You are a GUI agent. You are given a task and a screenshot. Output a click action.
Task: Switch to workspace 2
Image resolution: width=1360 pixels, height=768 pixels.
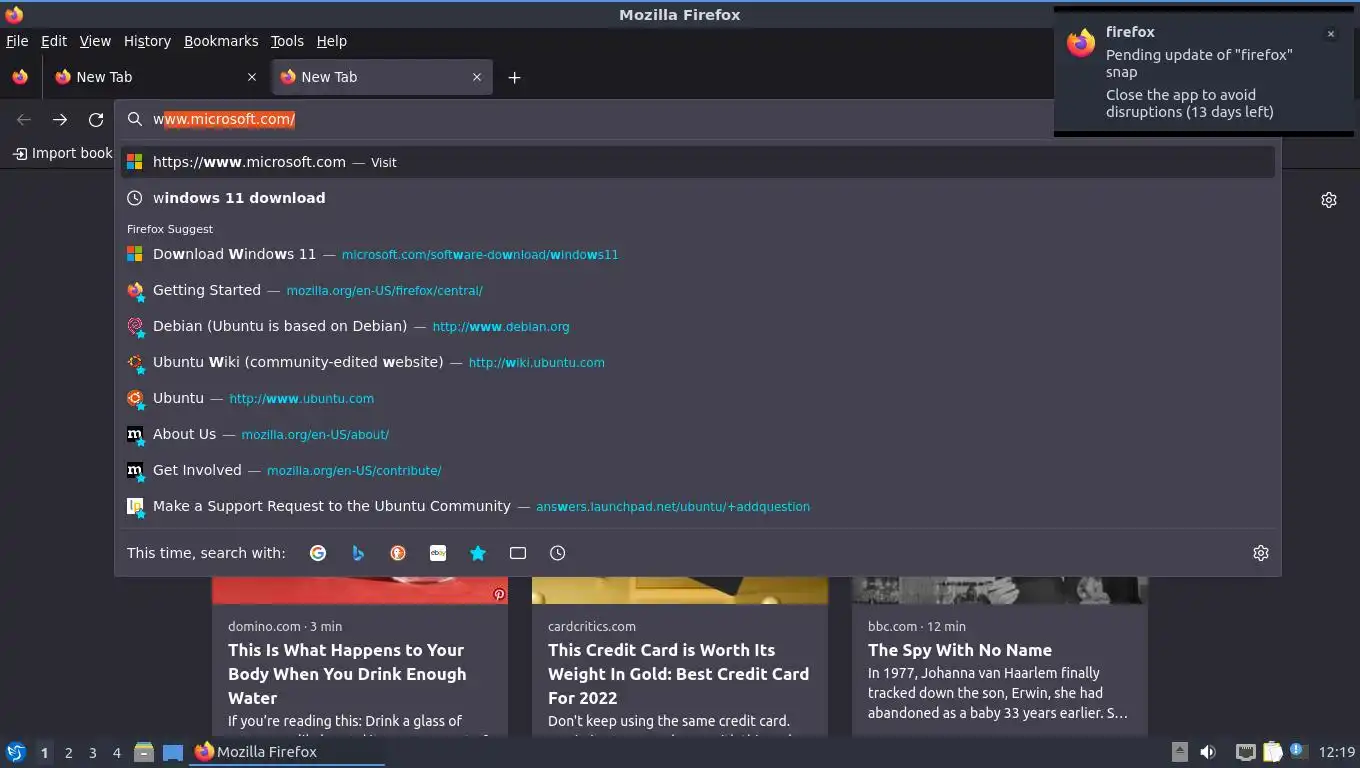click(68, 753)
